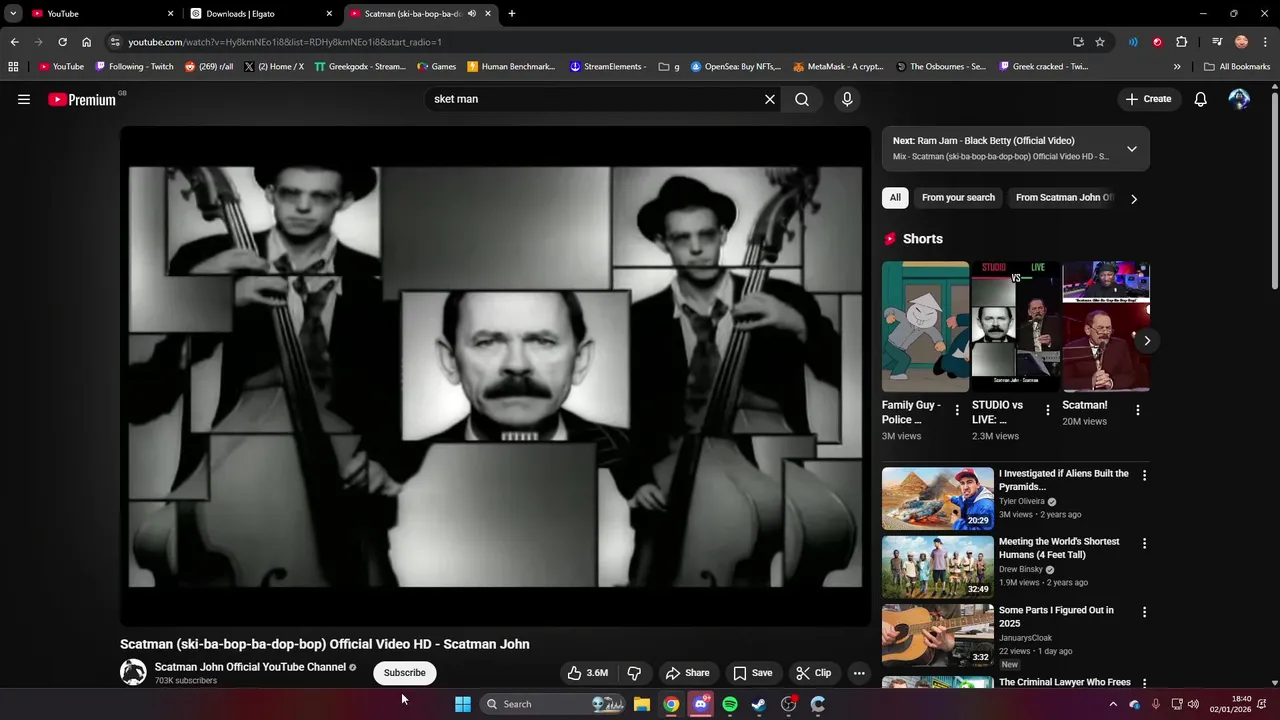Open menu for the Aliens Pyramids video
Image resolution: width=1280 pixels, height=720 pixels.
click(1145, 475)
